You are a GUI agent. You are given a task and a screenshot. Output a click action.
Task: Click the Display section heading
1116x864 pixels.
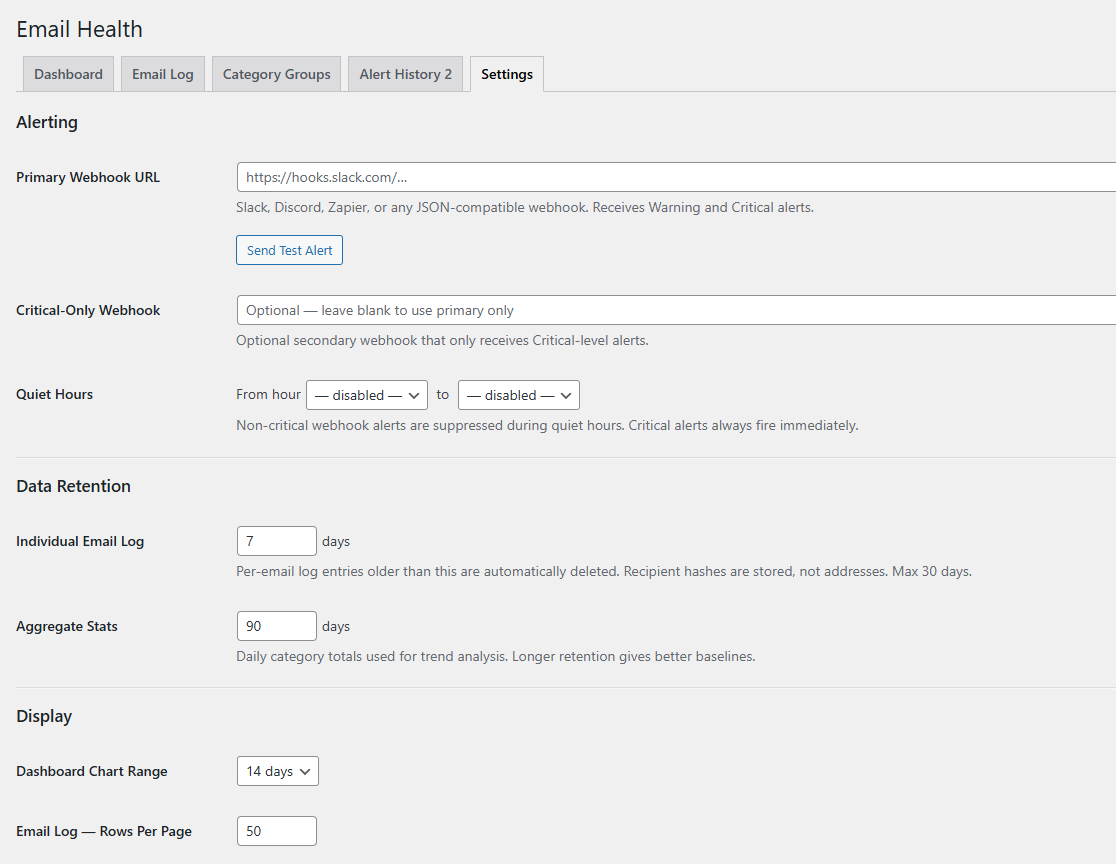[x=44, y=715]
